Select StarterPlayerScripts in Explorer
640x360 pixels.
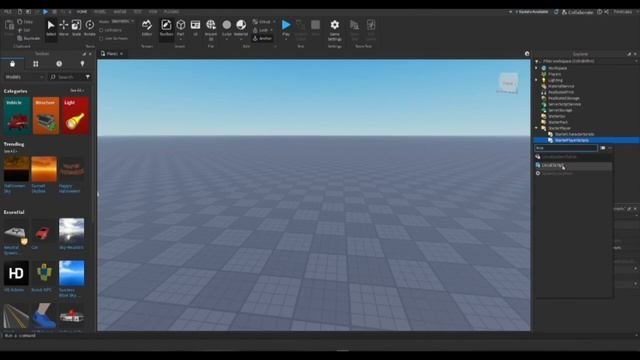[x=571, y=140]
